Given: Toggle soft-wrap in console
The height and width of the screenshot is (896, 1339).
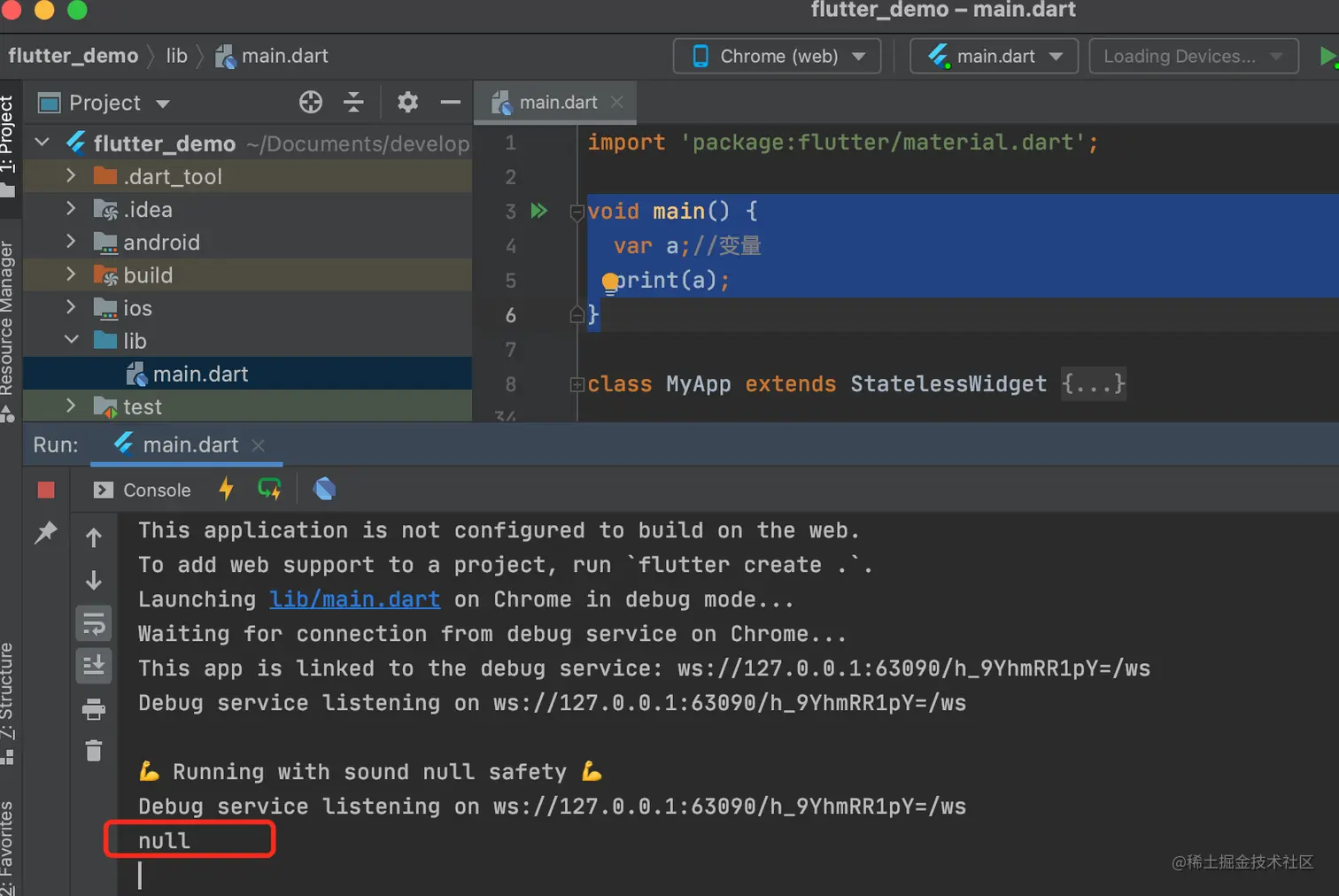Looking at the screenshot, I should (94, 623).
